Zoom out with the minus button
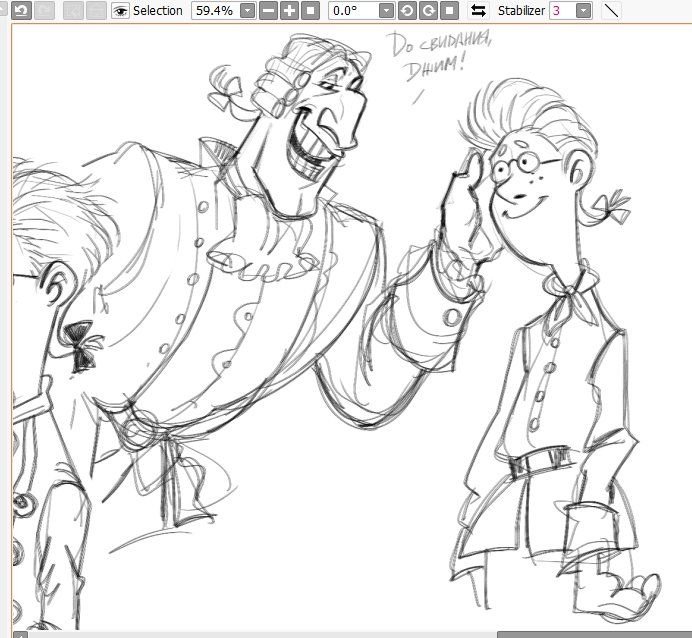Screen dimensions: 692x638 pos(268,10)
